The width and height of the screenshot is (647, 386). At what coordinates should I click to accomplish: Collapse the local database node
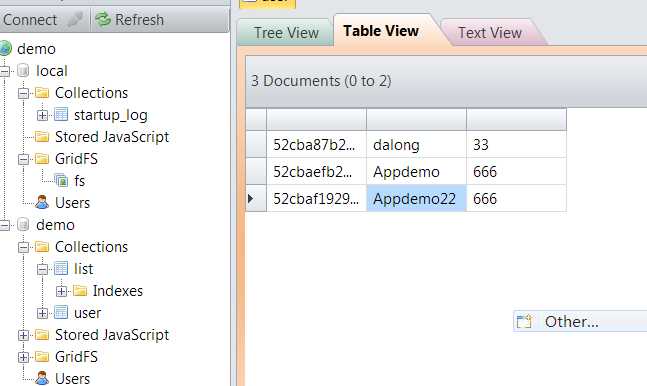click(5, 71)
